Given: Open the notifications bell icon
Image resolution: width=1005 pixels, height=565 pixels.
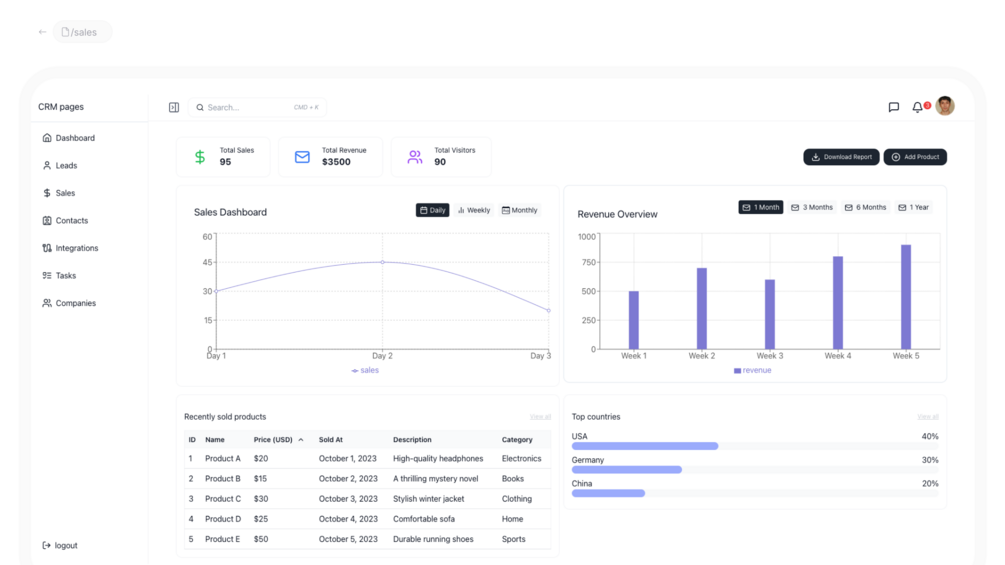Looking at the screenshot, I should coord(917,108).
